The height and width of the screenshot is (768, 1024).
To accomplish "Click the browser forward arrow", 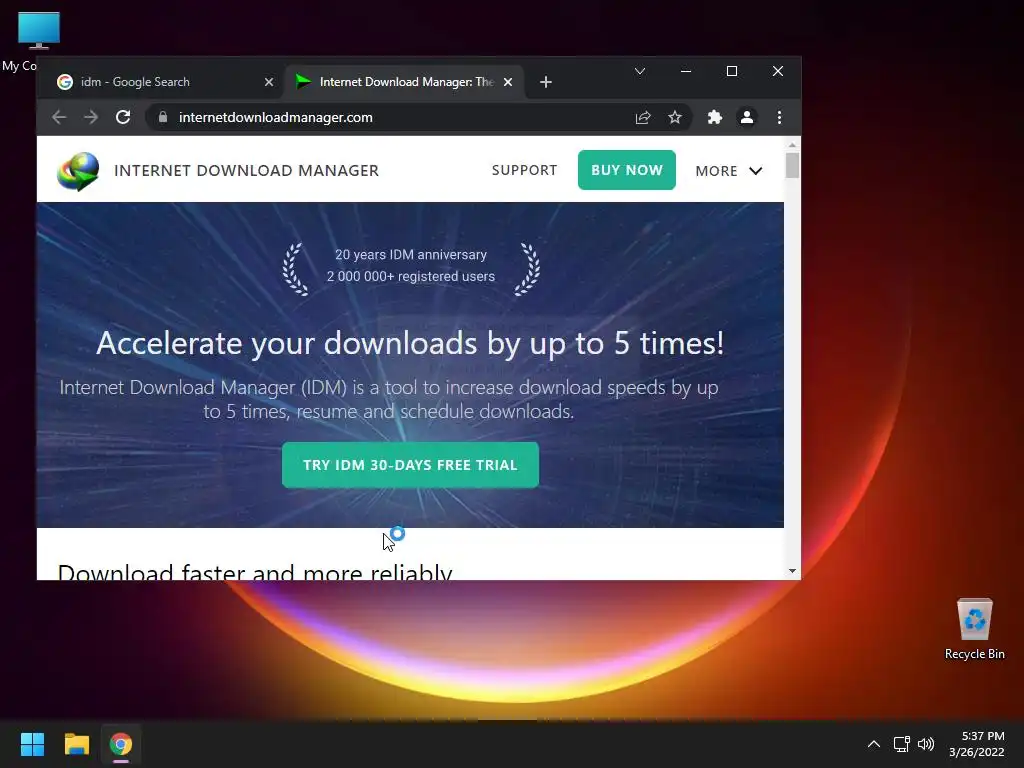I will tap(91, 118).
